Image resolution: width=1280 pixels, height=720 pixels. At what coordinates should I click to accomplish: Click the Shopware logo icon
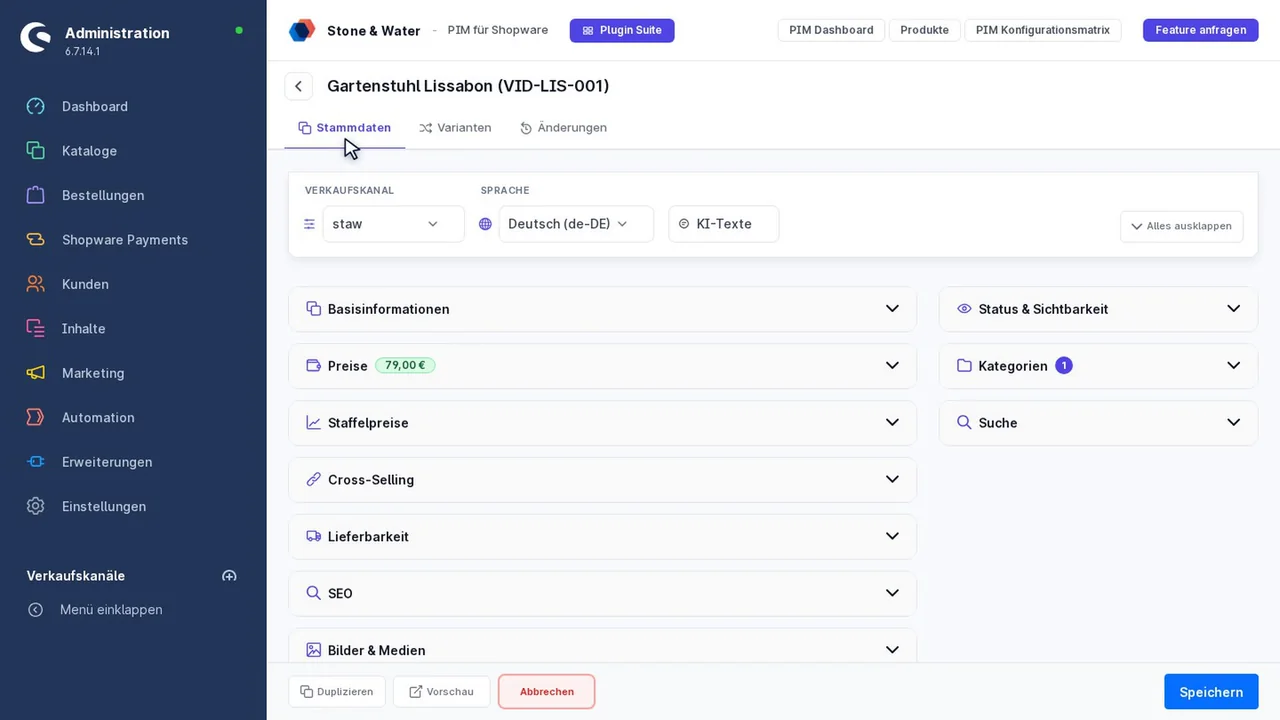point(36,37)
